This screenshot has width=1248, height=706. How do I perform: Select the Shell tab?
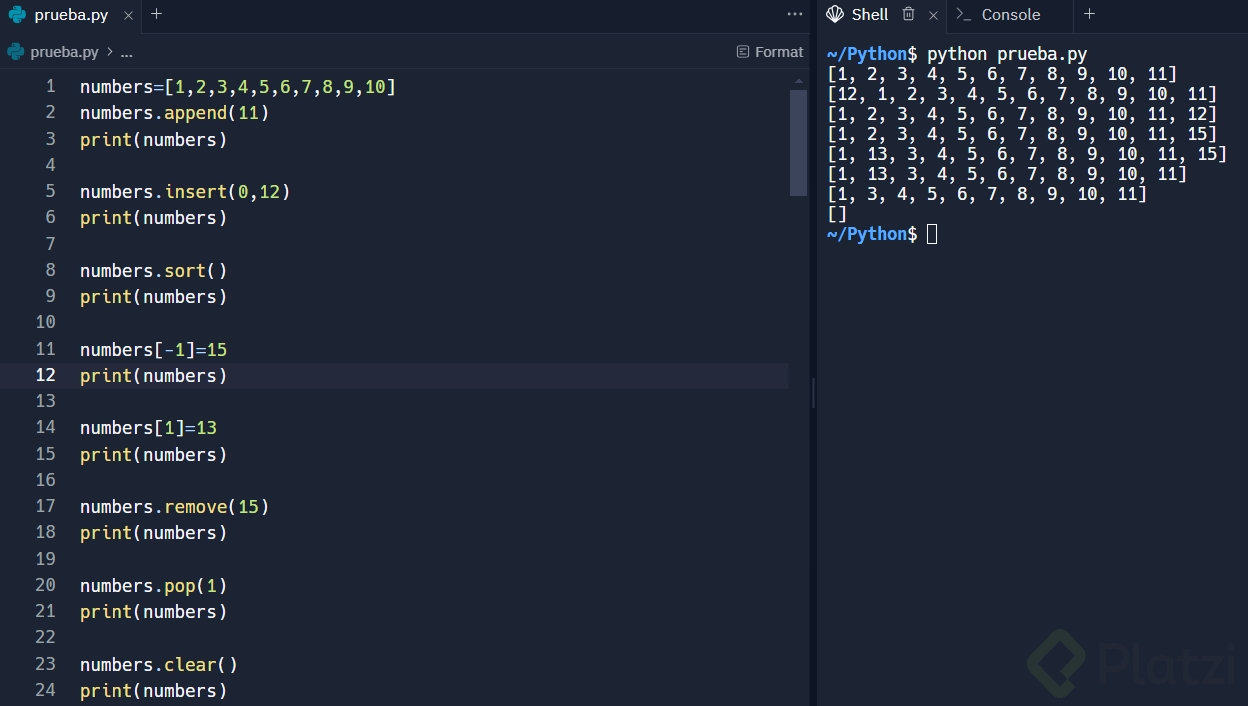[869, 14]
